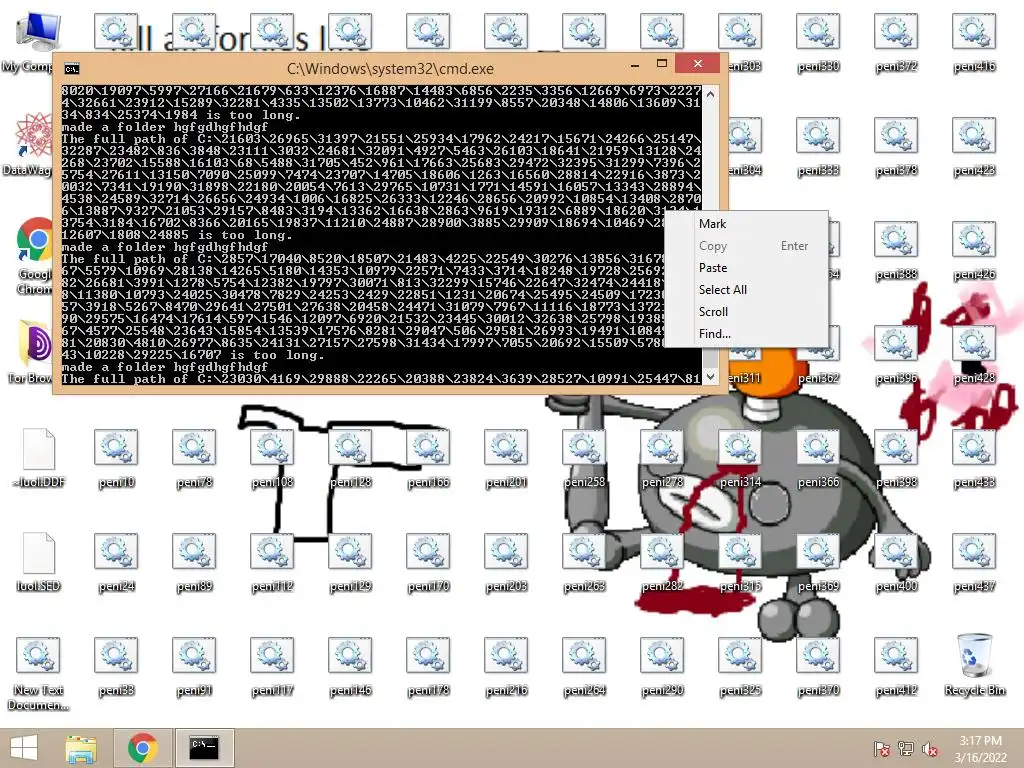
Task: Select the peni78 desktop icon
Action: click(194, 458)
